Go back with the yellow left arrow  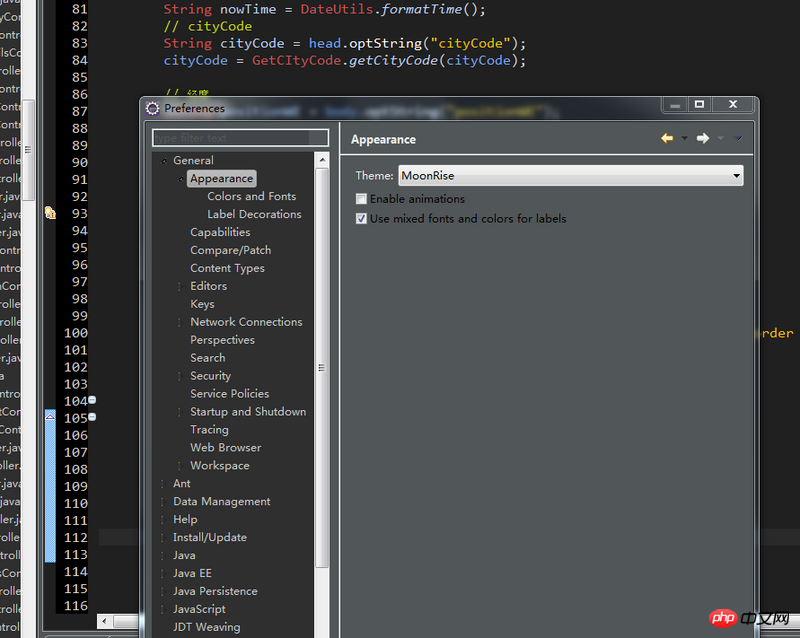tap(667, 138)
